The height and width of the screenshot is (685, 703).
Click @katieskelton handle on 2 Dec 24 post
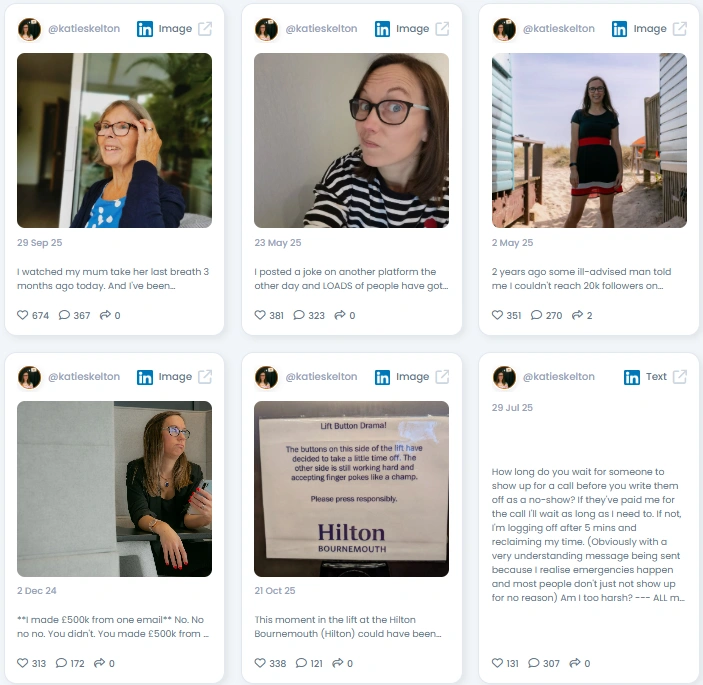pos(84,377)
